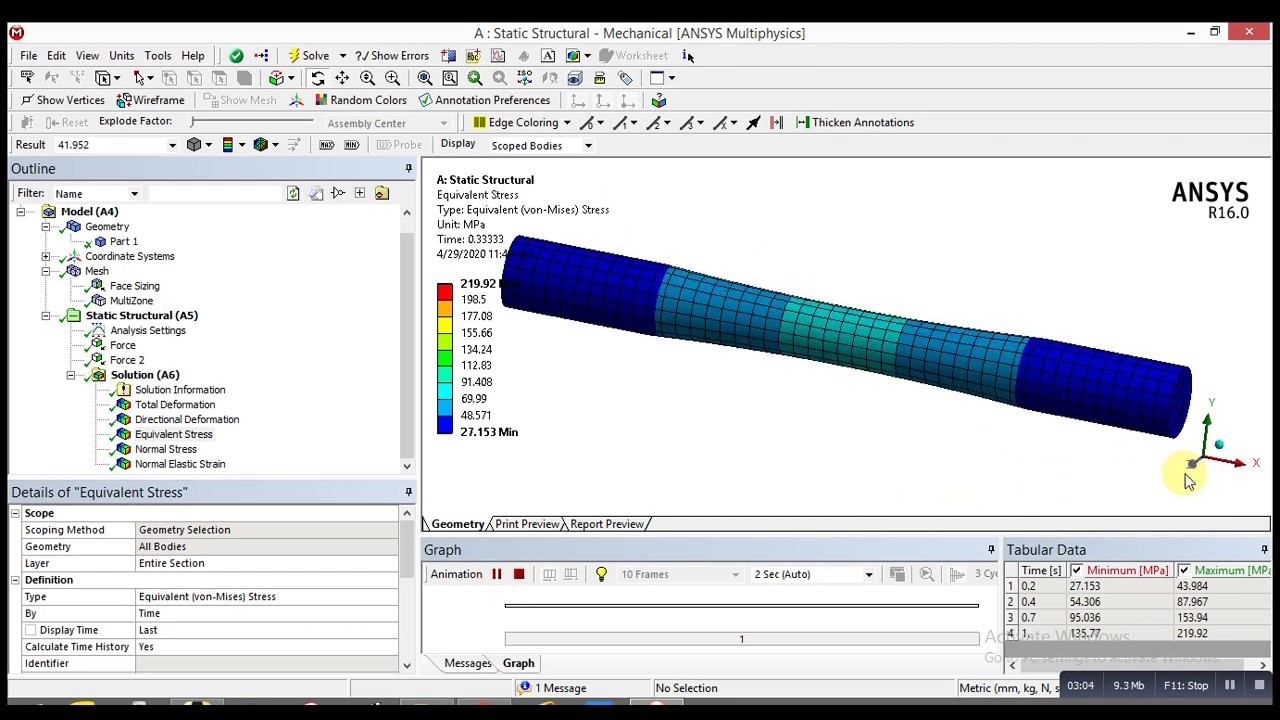Click the outline filter text input field
Screen dimensions: 1280x720
click(x=213, y=193)
